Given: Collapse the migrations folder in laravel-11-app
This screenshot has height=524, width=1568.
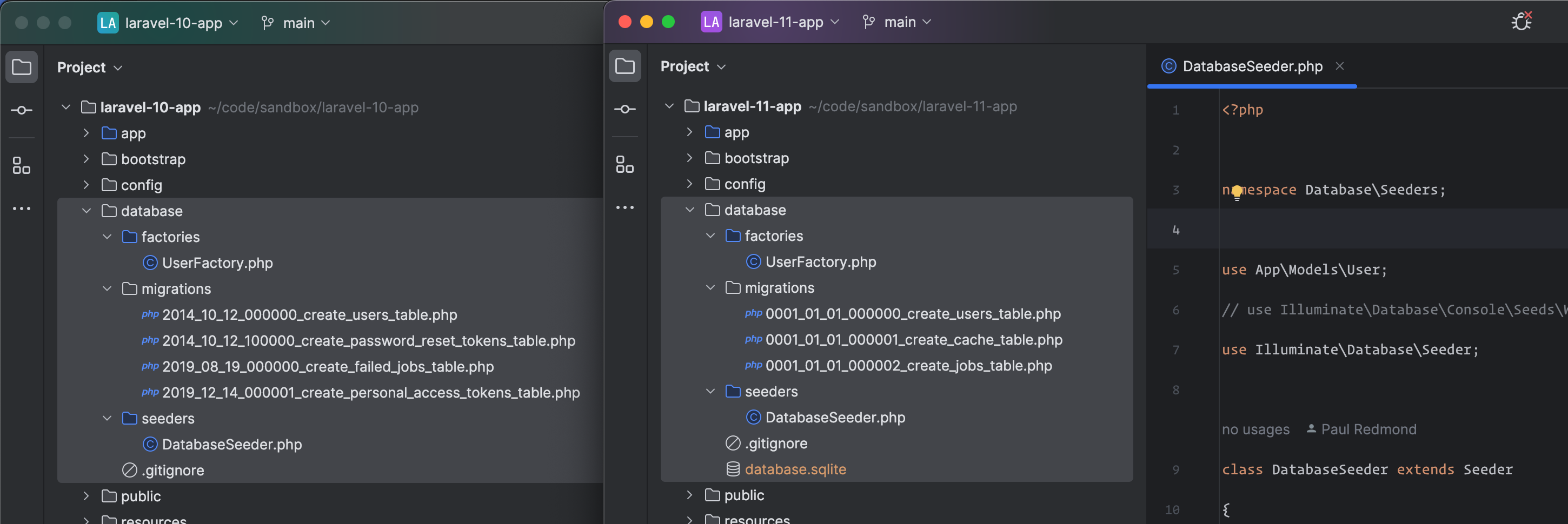Looking at the screenshot, I should 710,287.
